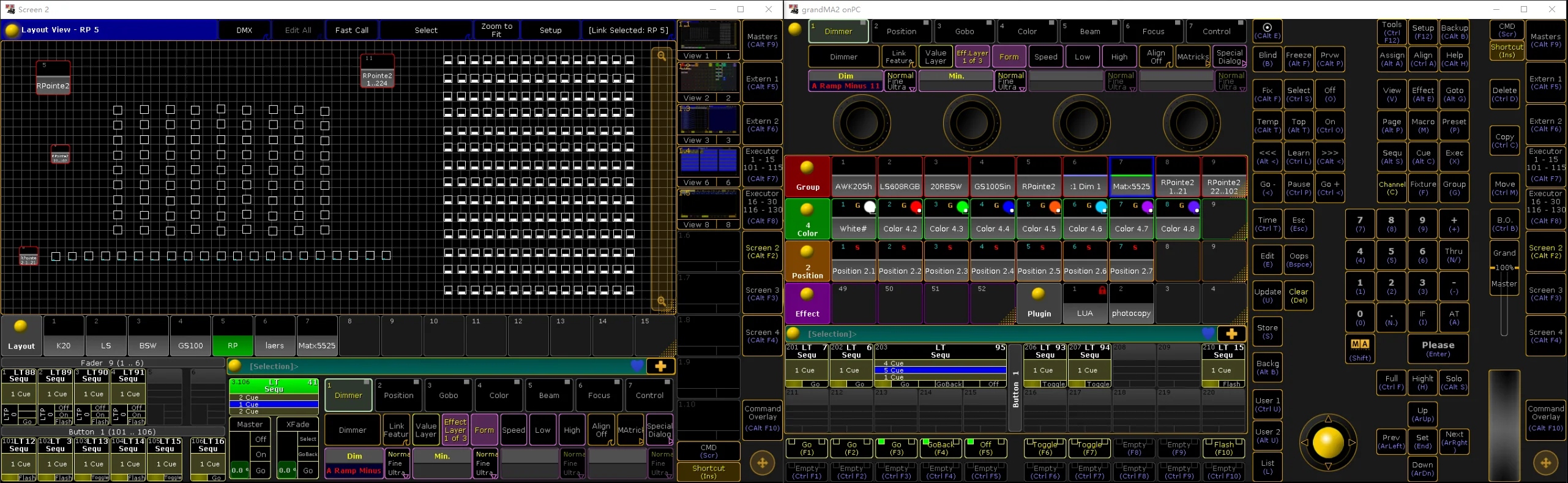Click the purple Effect pool button
Image resolution: width=1568 pixels, height=483 pixels.
point(807,303)
